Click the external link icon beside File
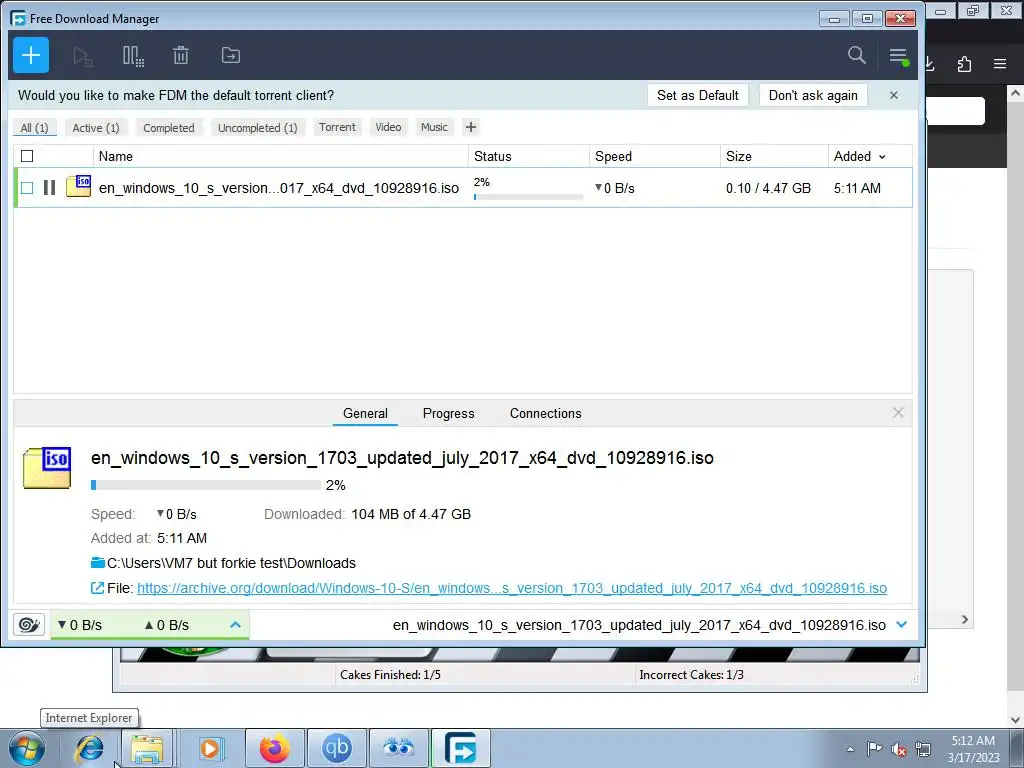The image size is (1024, 768). coord(97,588)
